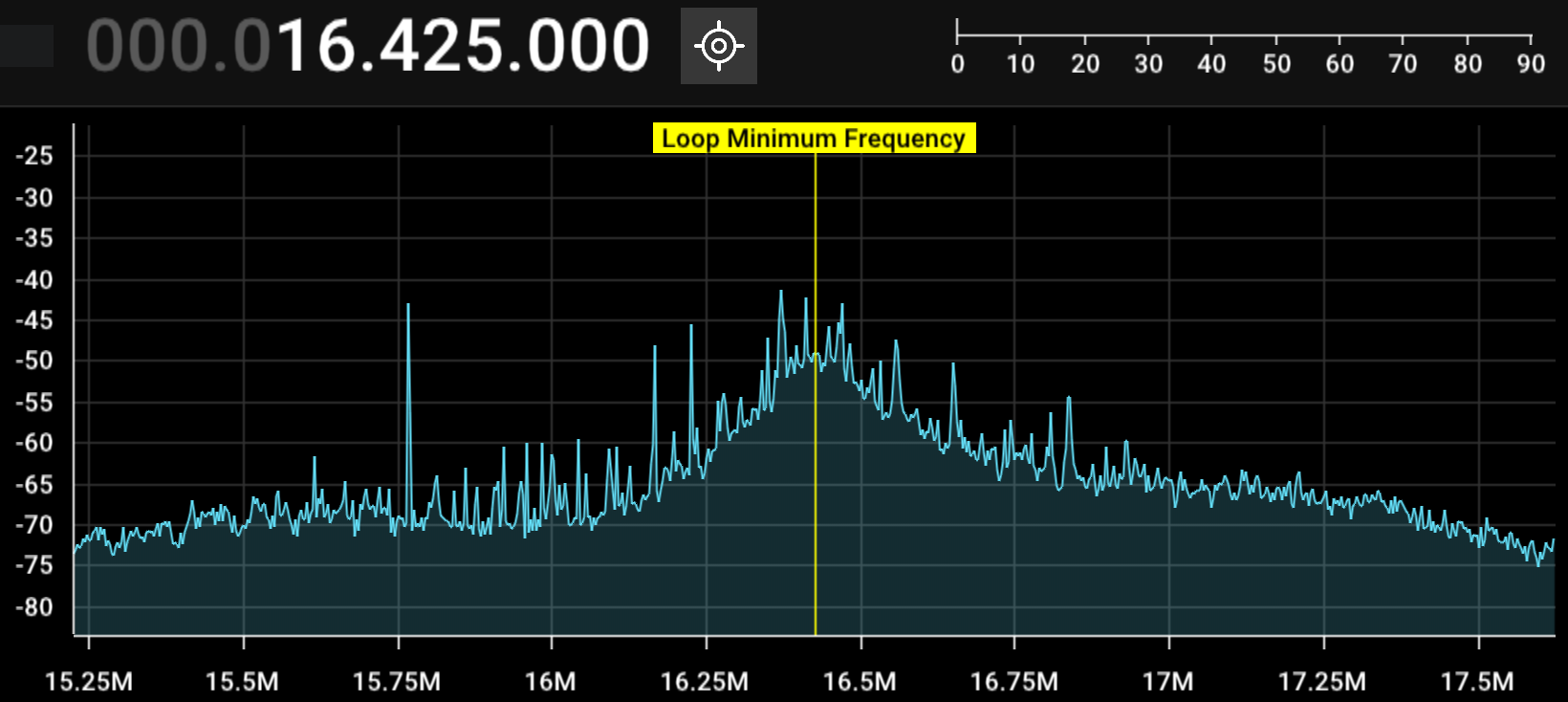The height and width of the screenshot is (702, 1568).
Task: Click the 50 mark on the signal meter
Action: pos(1276,63)
